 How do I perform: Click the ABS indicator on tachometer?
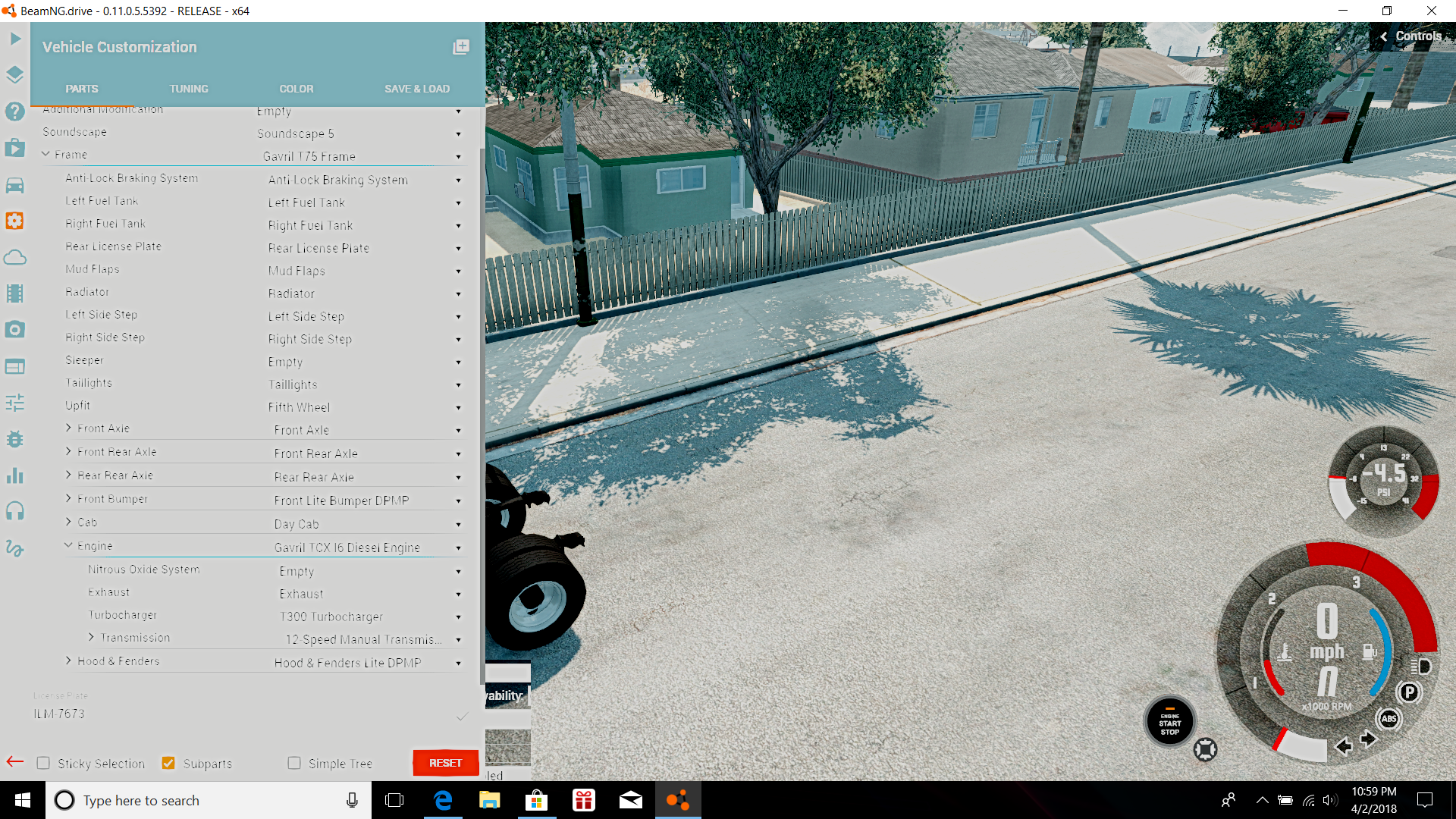point(1389,718)
